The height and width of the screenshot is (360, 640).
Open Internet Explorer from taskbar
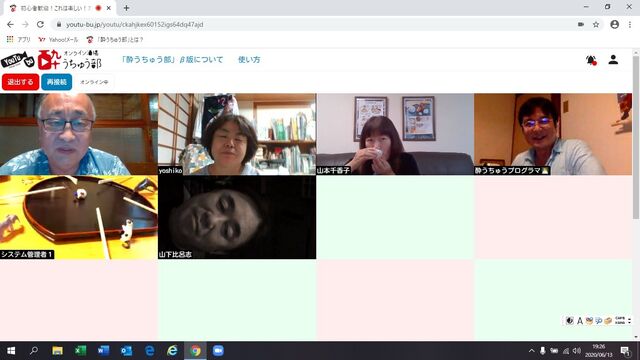point(172,351)
